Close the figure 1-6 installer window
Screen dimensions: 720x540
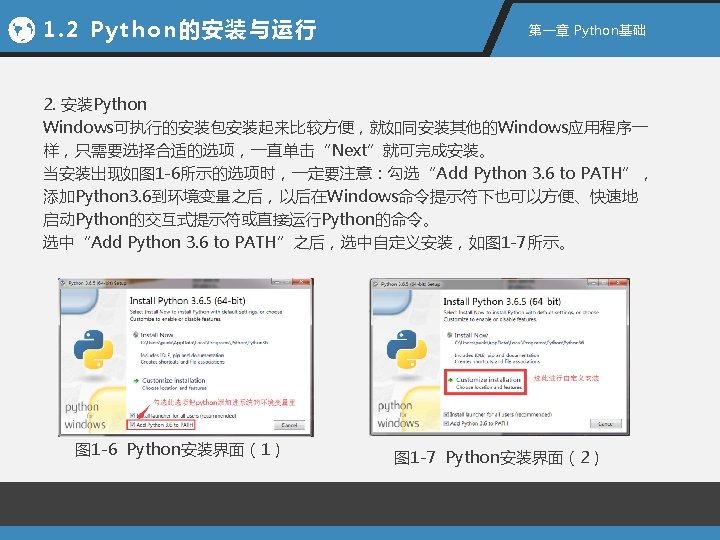[301, 282]
